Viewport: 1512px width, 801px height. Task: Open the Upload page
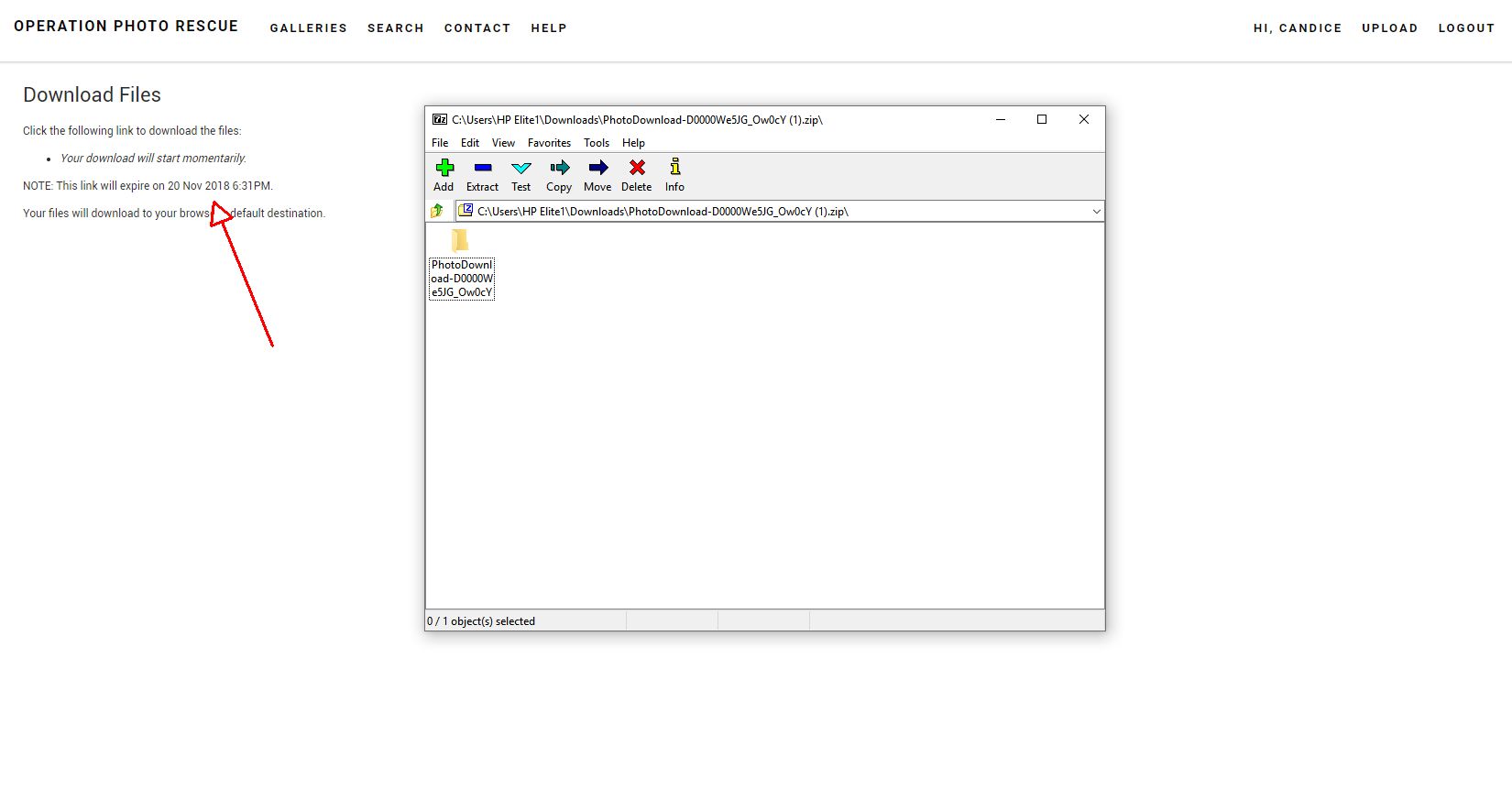(1389, 28)
